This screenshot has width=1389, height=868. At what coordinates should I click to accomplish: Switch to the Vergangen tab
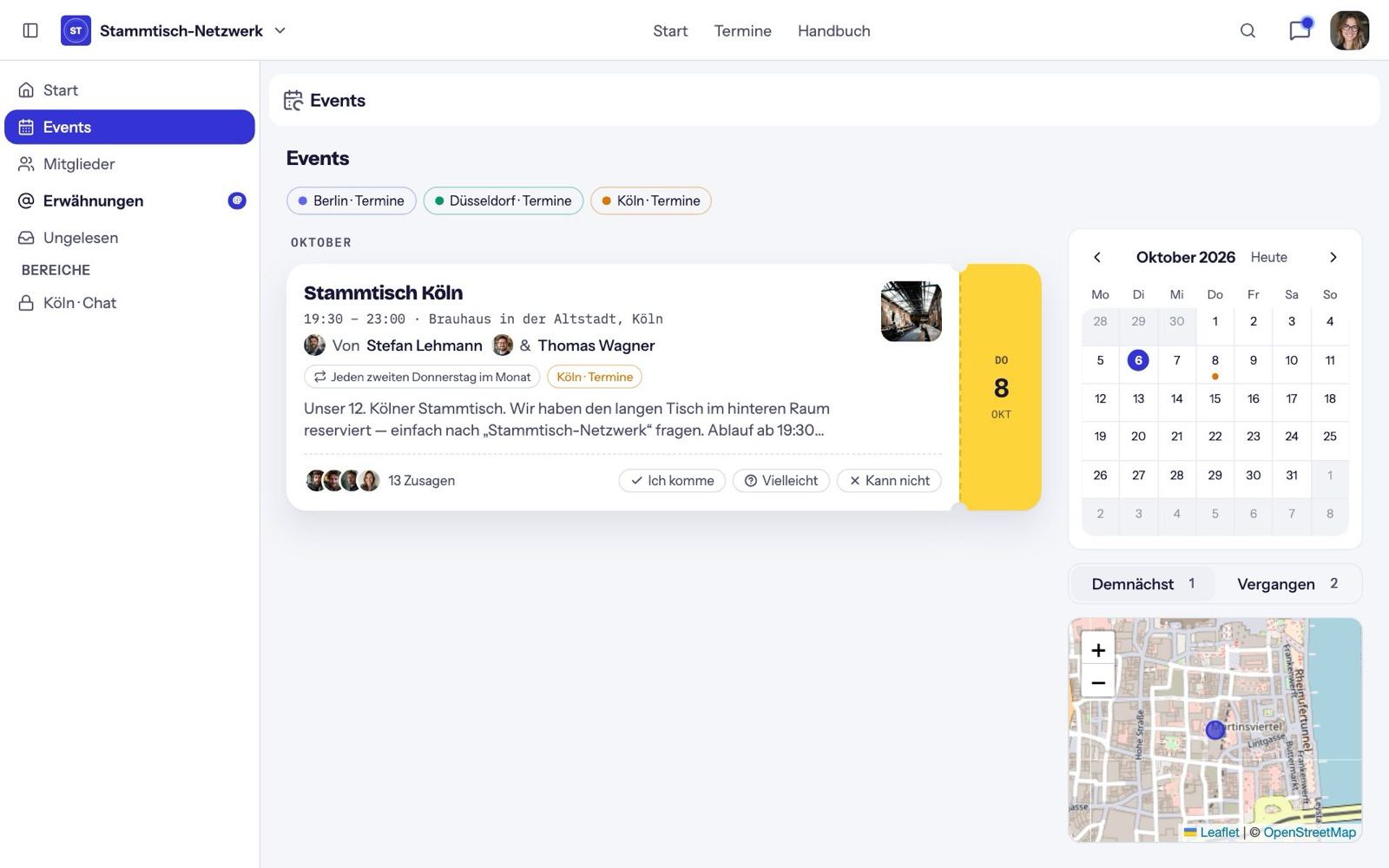click(x=1287, y=584)
